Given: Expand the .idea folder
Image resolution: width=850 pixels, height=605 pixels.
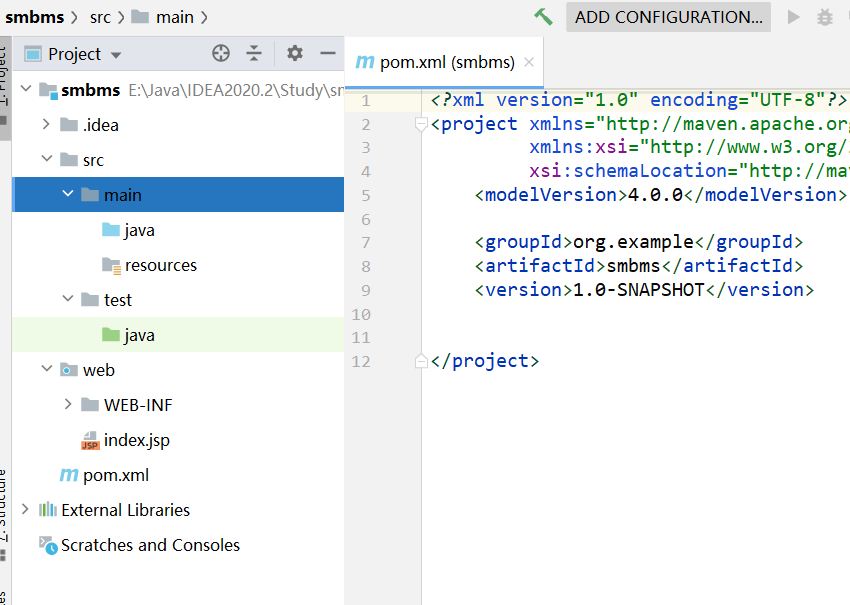Looking at the screenshot, I should [x=46, y=125].
